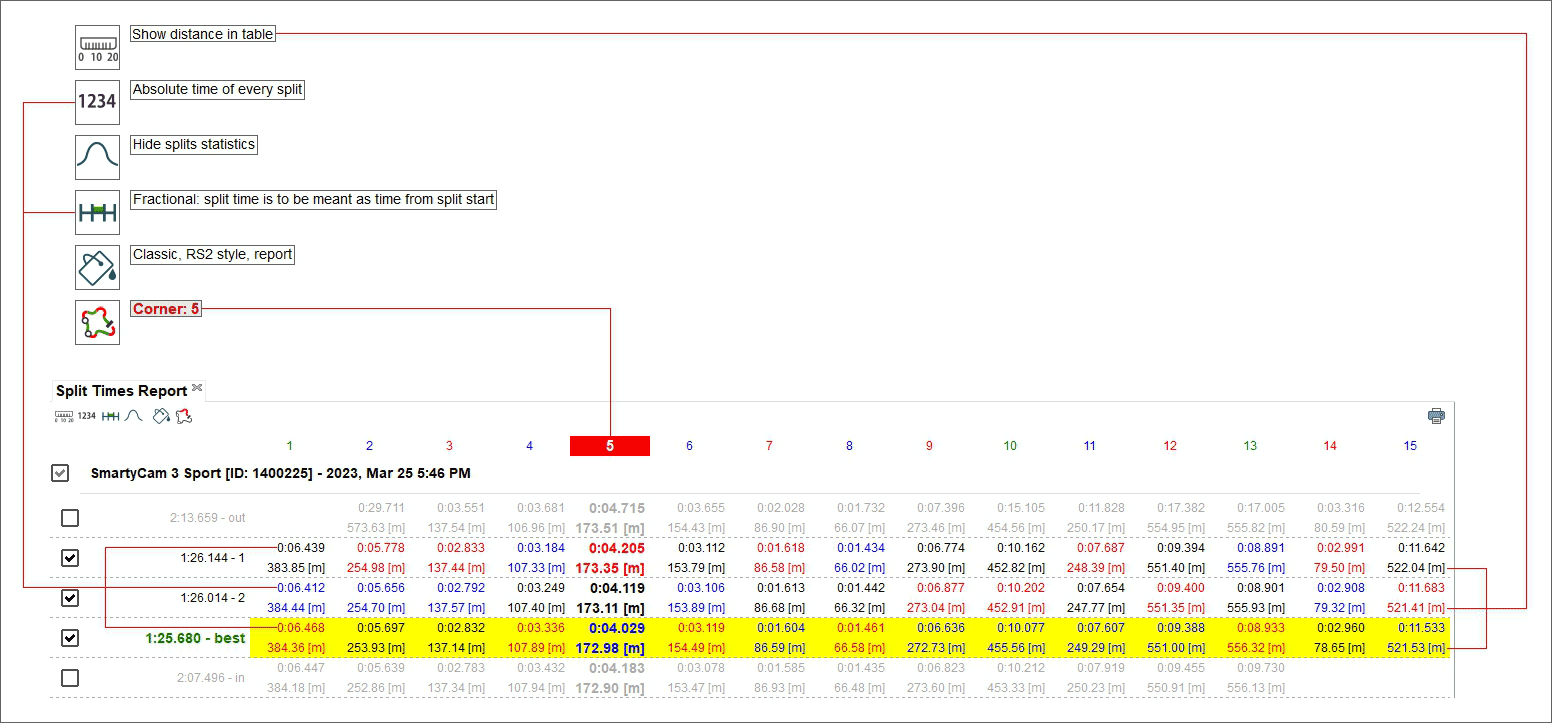This screenshot has width=1552, height=723.
Task: Uncheck the 1:26.144 - 1 lap checkbox
Action: pyautogui.click(x=70, y=558)
